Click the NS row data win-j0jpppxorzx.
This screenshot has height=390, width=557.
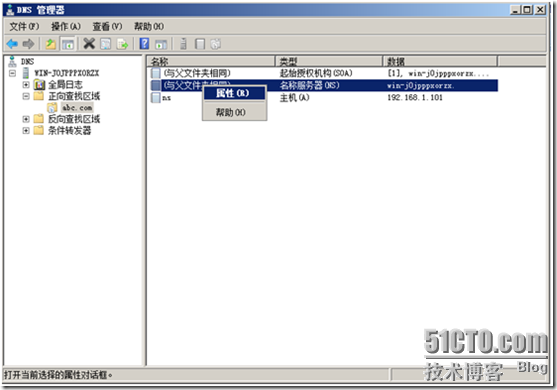[x=421, y=86]
